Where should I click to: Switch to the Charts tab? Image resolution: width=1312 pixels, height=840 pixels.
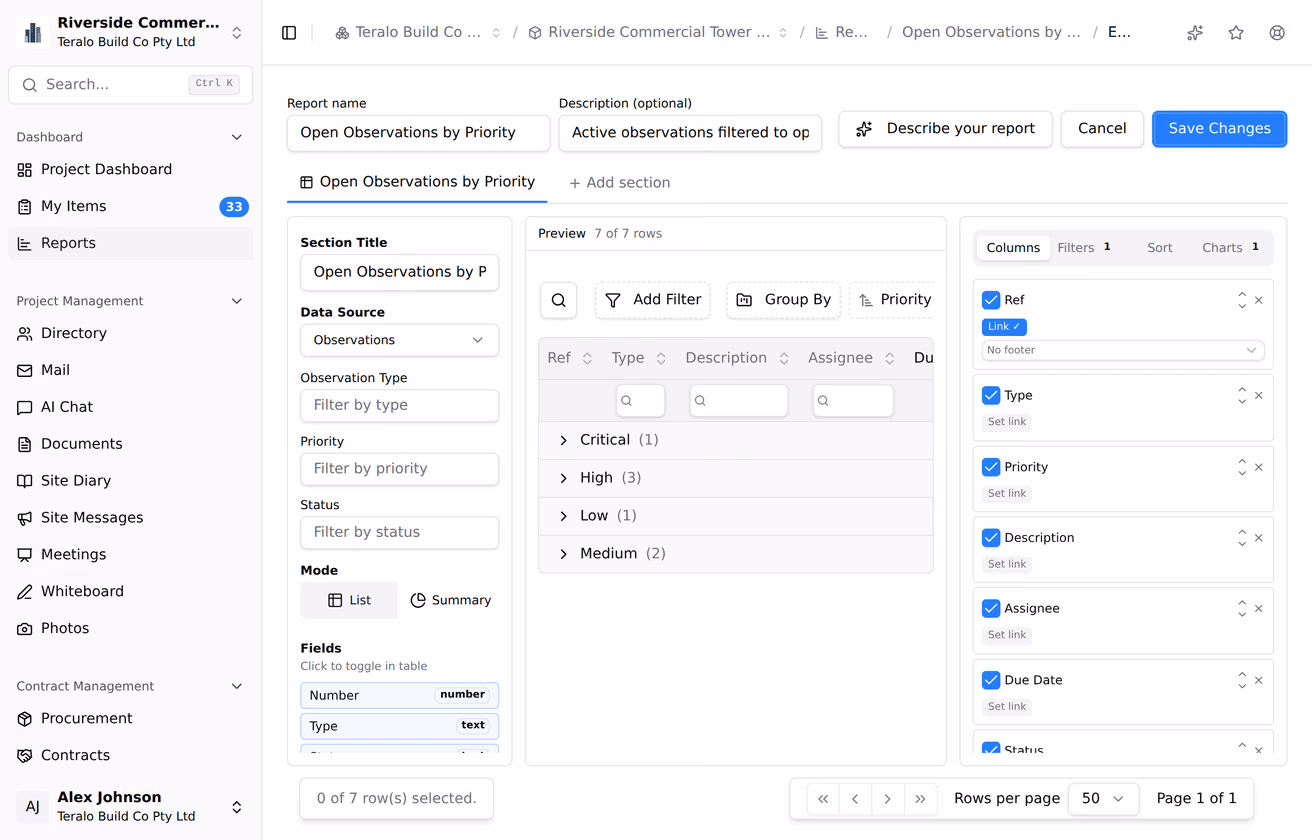(x=1231, y=248)
